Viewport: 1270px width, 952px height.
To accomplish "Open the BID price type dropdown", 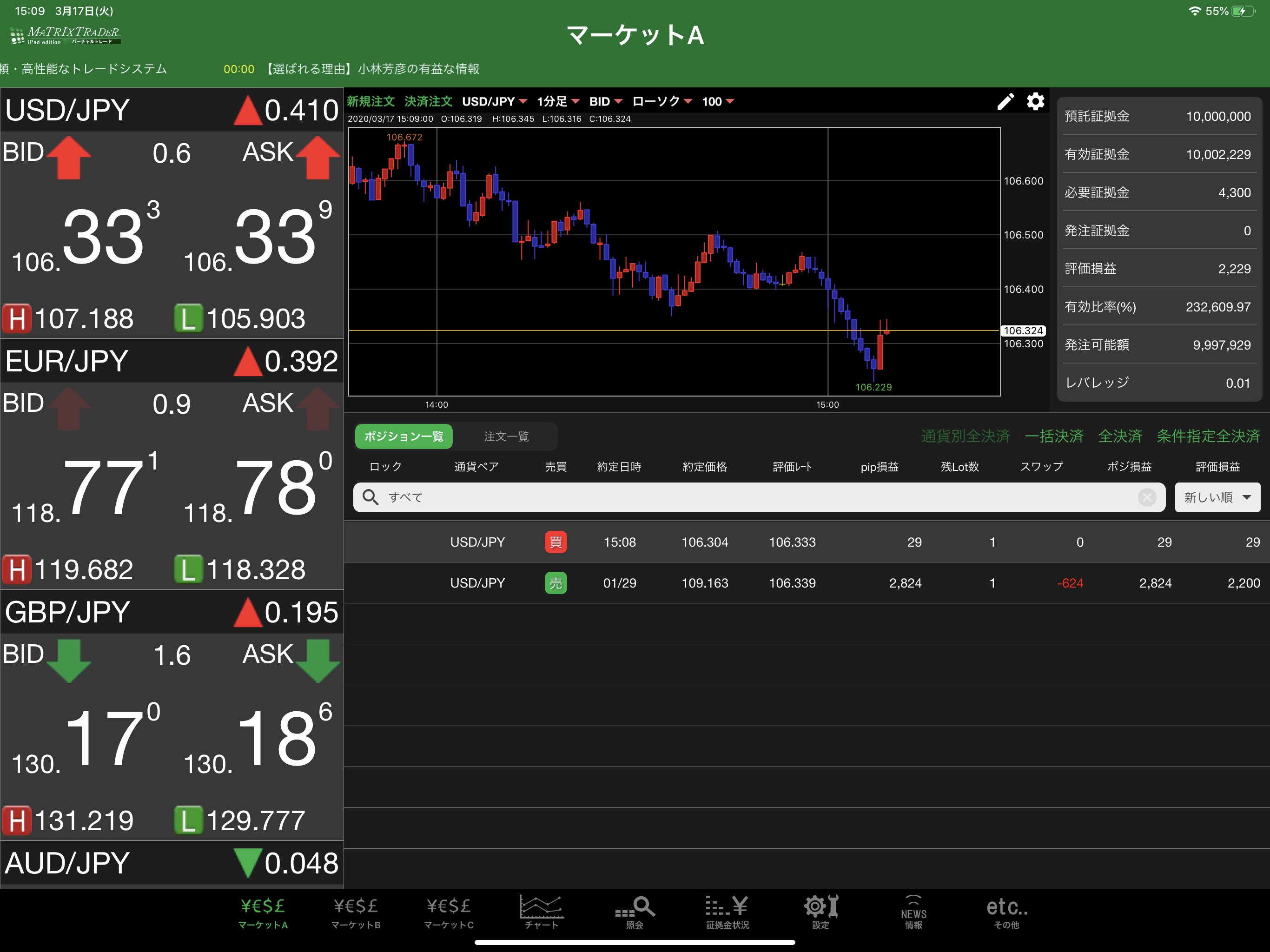I will click(606, 102).
